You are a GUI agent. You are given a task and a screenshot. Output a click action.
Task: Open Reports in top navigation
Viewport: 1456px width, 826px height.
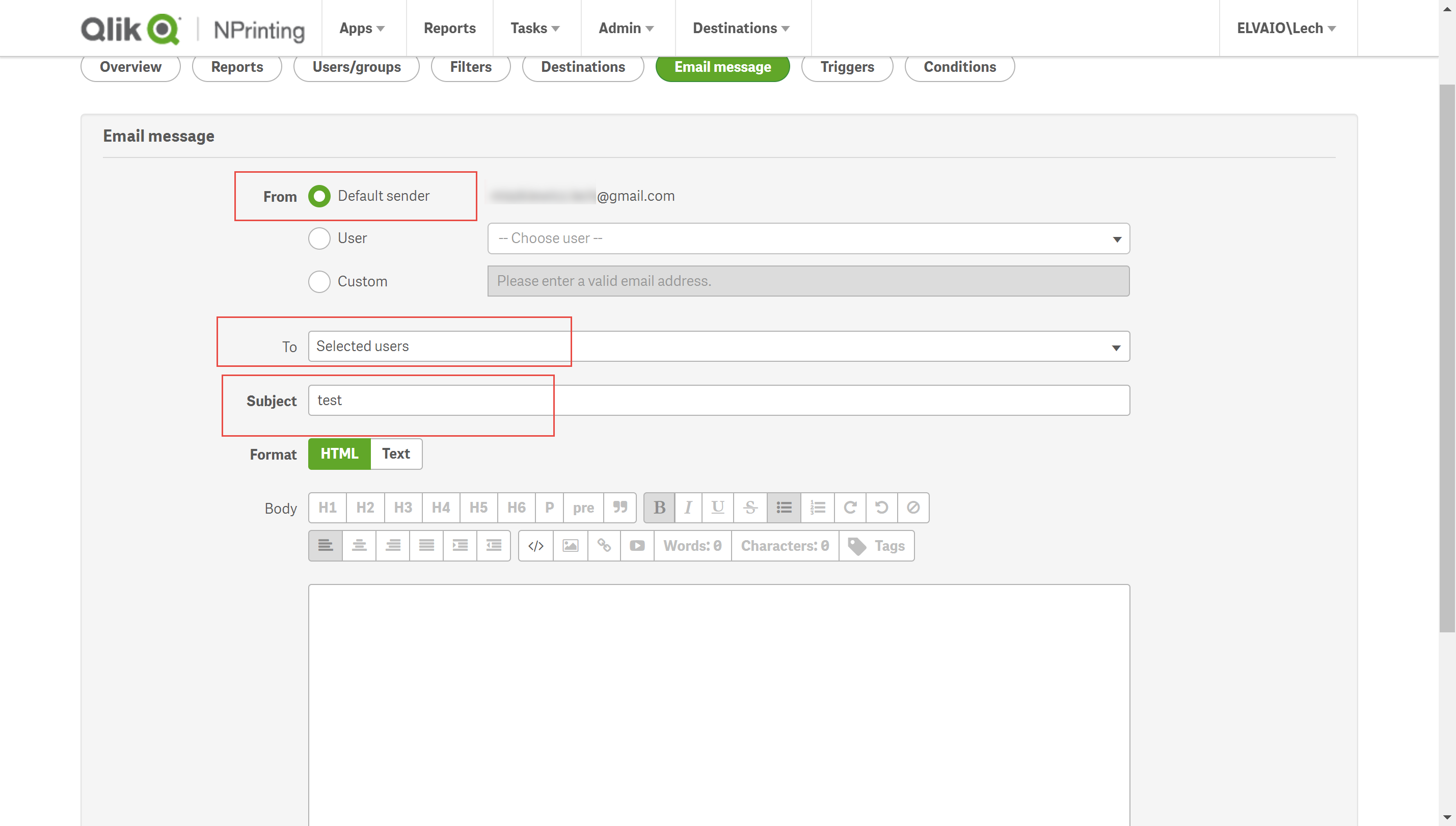tap(449, 29)
